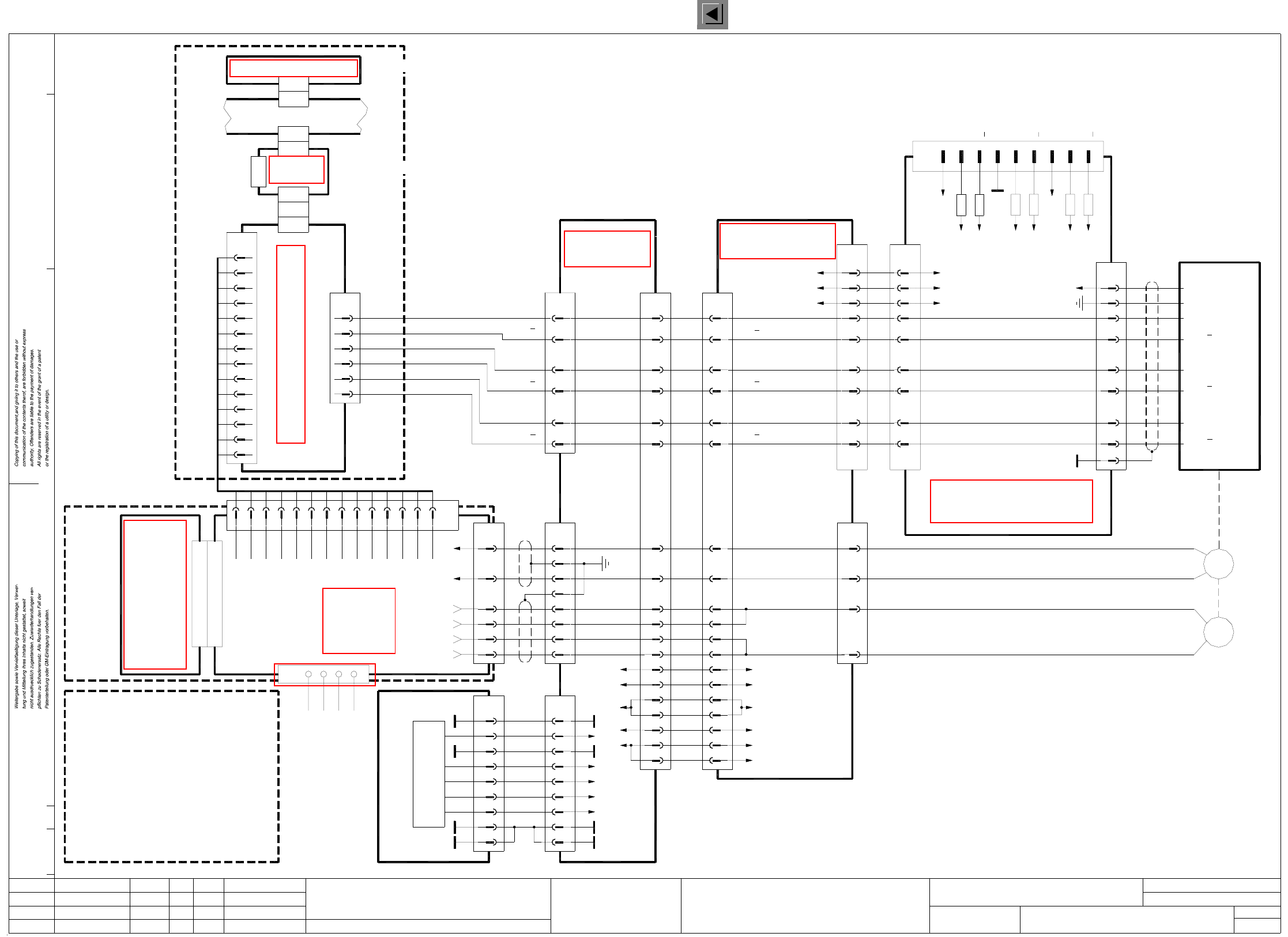Click wide red box below the right module
Screen dimensions: 1288x937
[x=1011, y=501]
